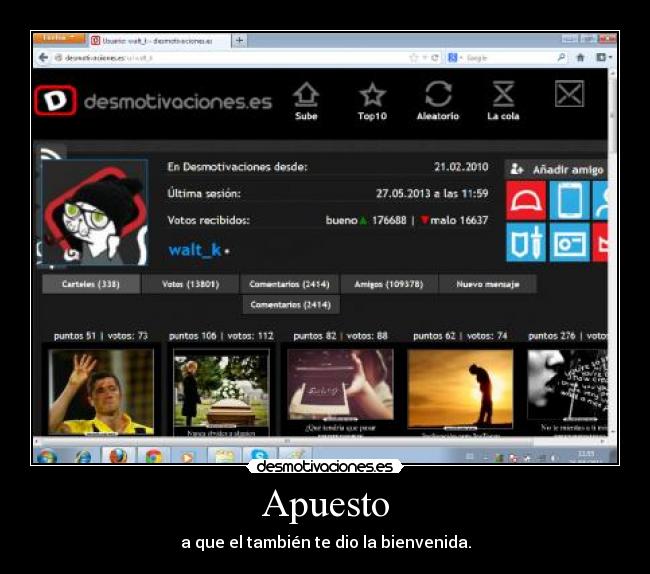Click the browser home icon
Image resolution: width=650 pixels, height=574 pixels.
[x=580, y=58]
